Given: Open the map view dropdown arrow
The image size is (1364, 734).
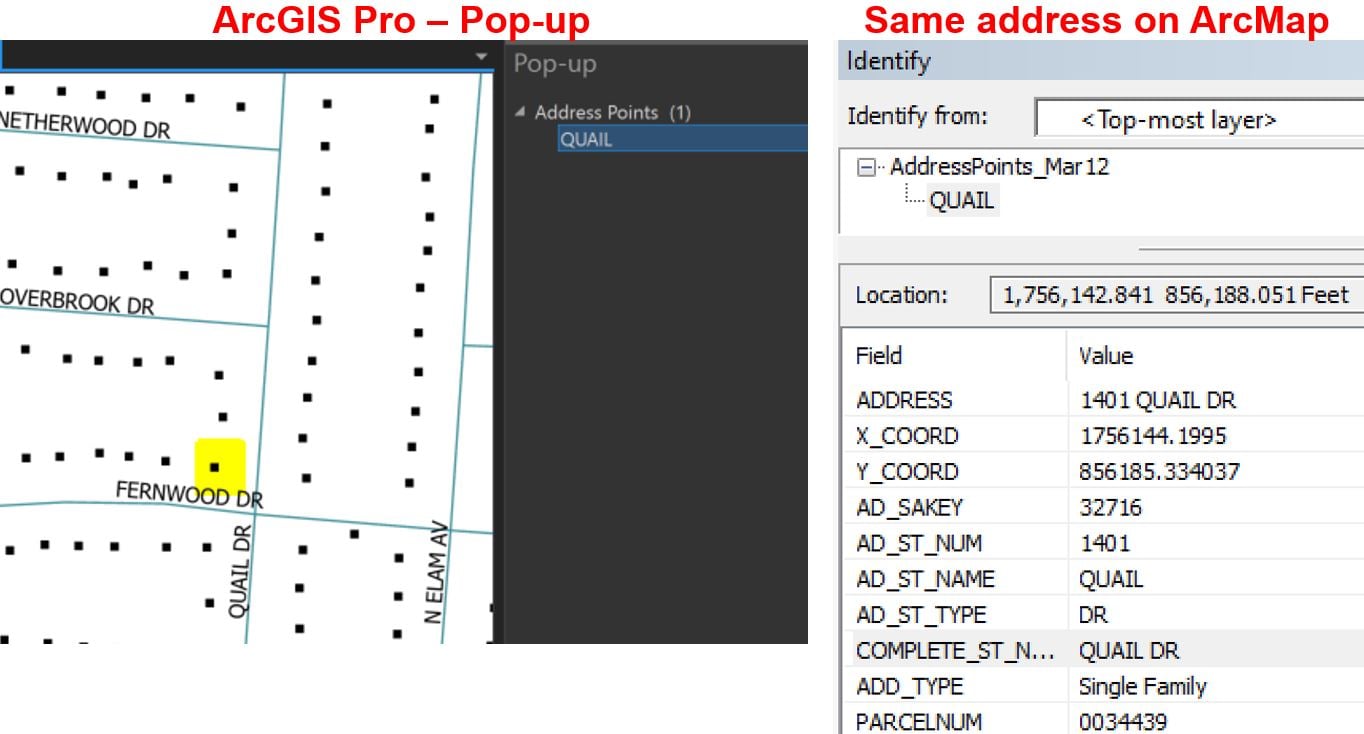Looking at the screenshot, I should click(483, 58).
